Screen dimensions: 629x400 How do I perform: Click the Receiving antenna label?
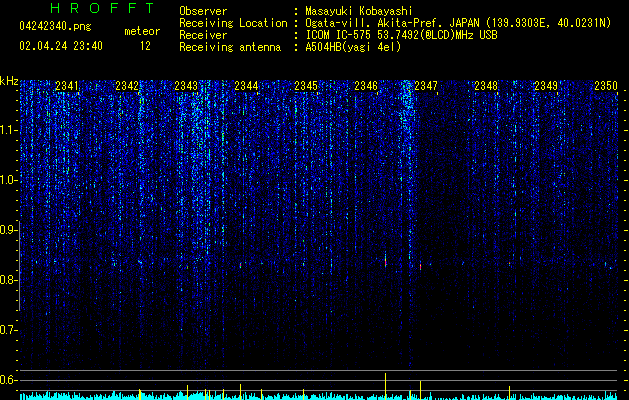230,47
